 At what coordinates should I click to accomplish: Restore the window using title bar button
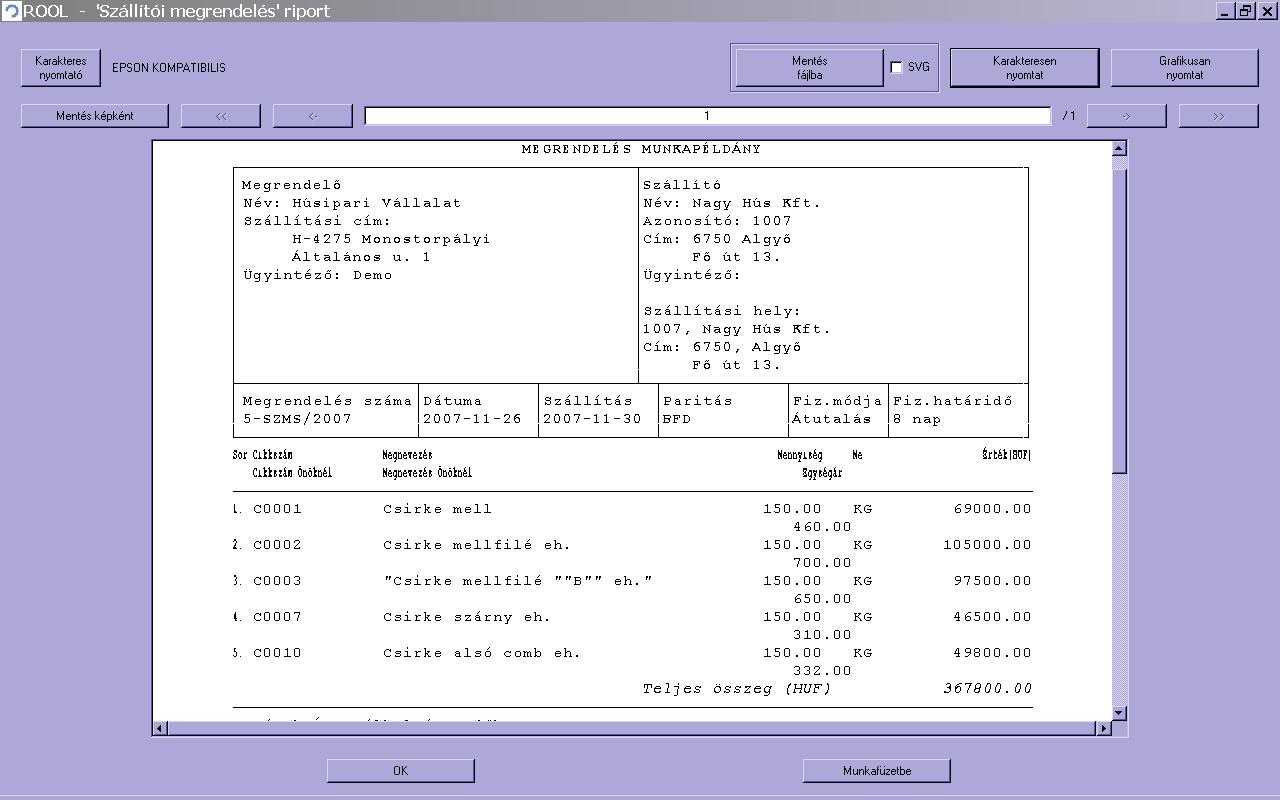click(x=1246, y=11)
